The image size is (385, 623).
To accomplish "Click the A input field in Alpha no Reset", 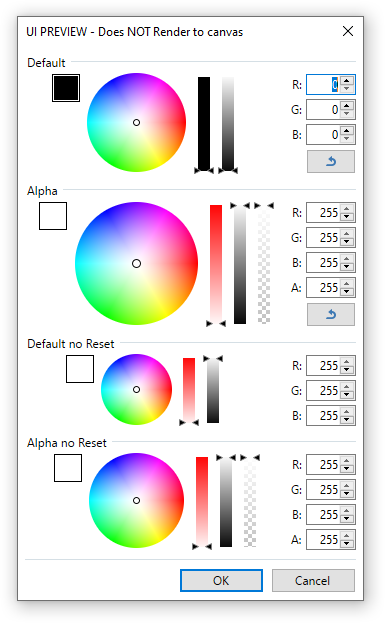I will [x=331, y=540].
